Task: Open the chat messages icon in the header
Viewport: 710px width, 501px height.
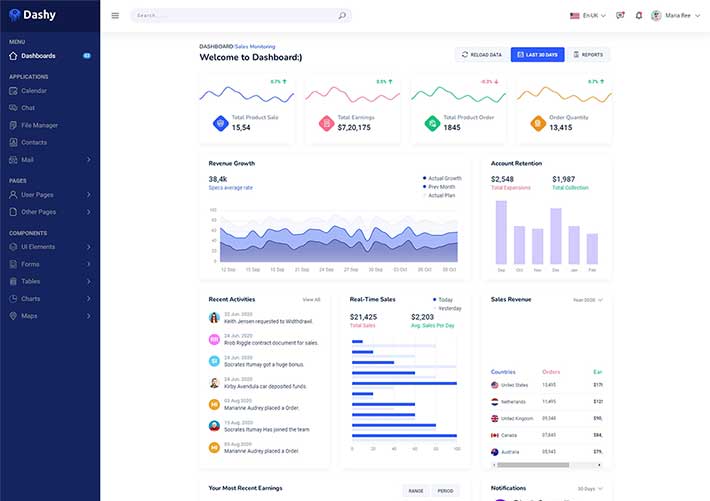Action: (x=621, y=15)
